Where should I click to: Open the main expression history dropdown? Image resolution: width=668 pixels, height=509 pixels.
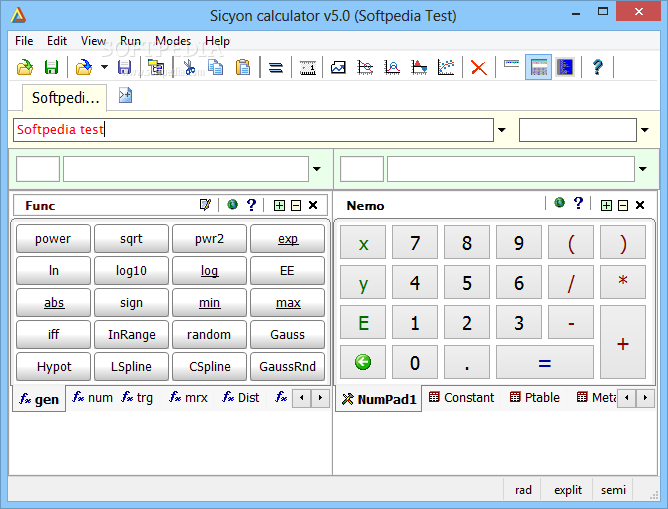[502, 130]
